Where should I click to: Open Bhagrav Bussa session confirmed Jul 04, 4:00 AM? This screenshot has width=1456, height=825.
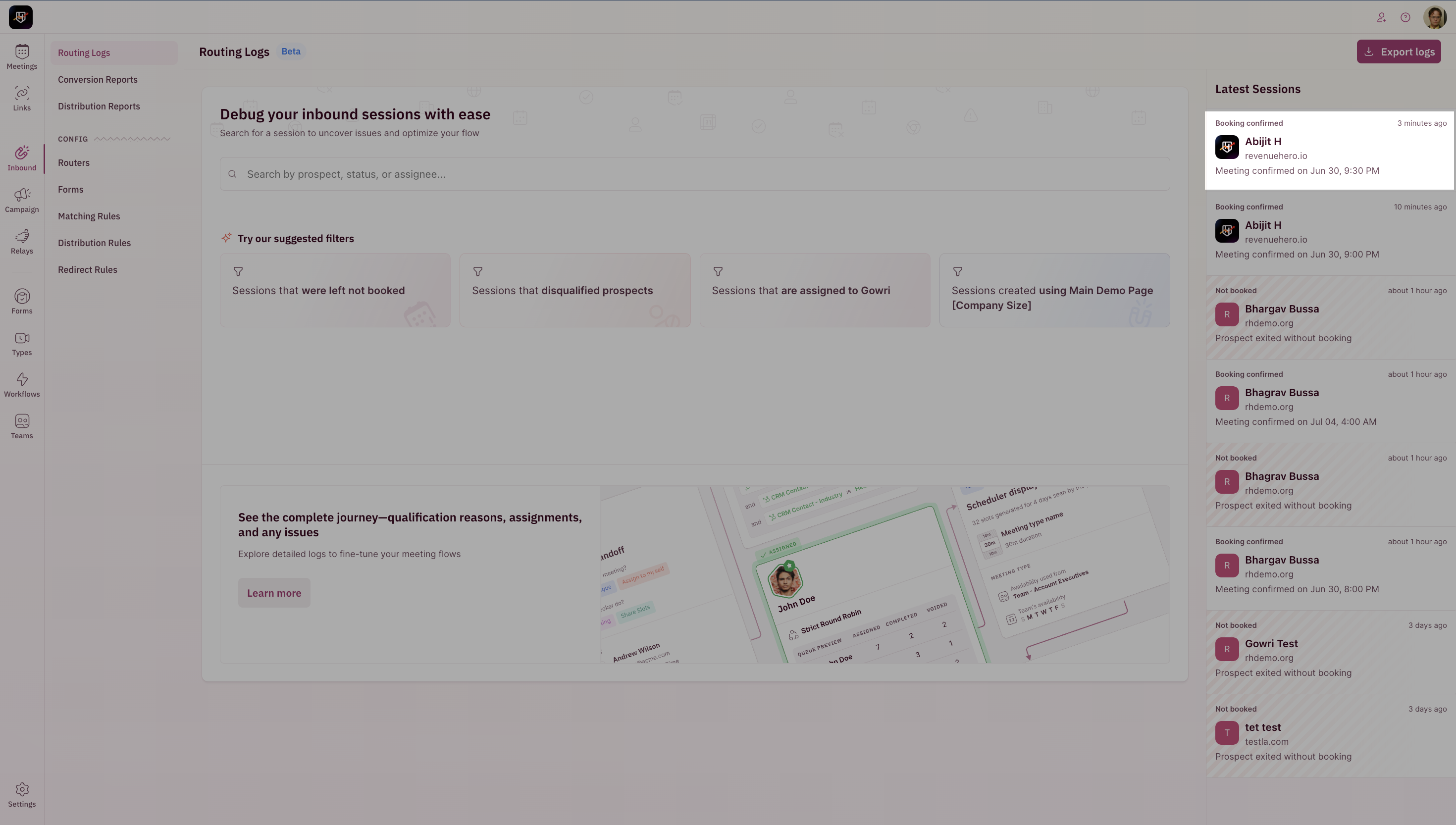pos(1330,401)
